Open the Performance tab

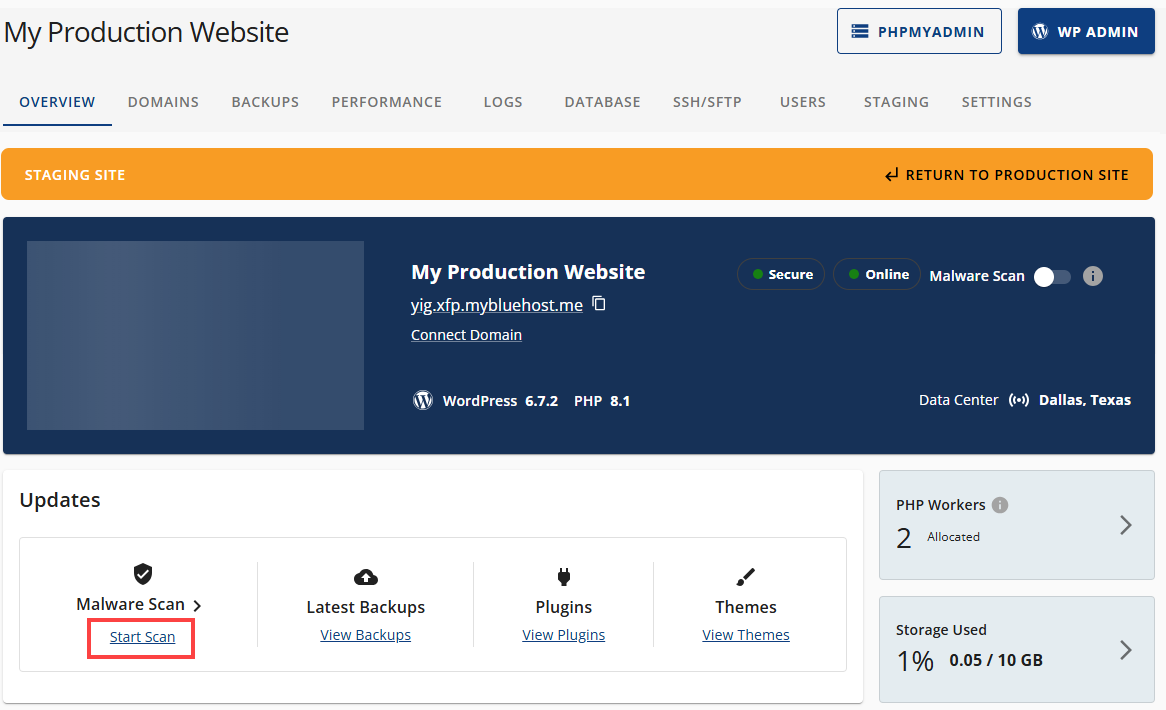(386, 102)
